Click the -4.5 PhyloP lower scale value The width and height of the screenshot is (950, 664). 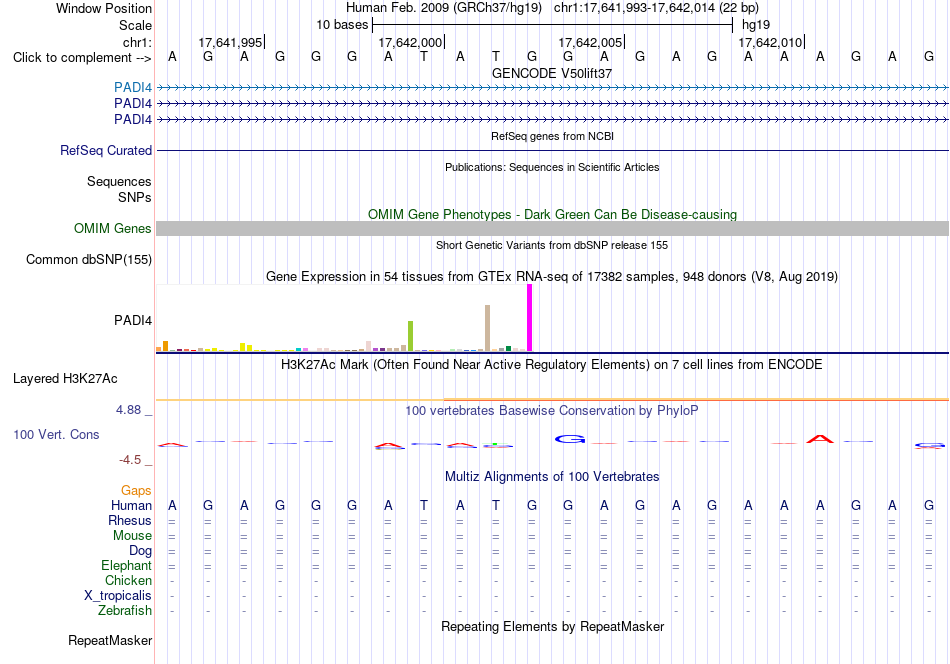click(x=130, y=460)
